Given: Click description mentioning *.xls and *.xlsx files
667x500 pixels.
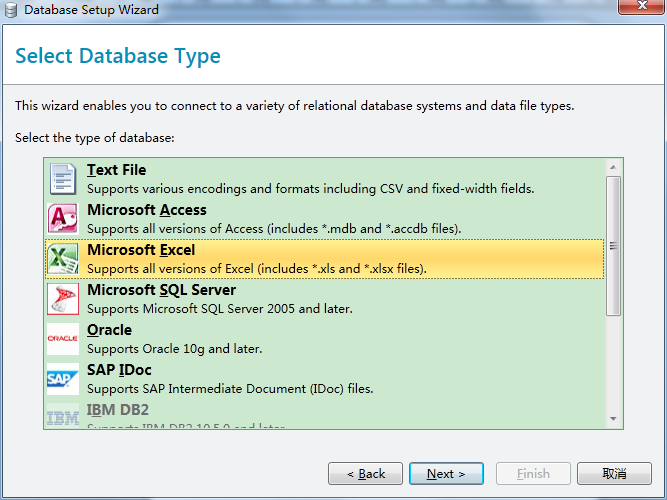Looking at the screenshot, I should pos(257,269).
